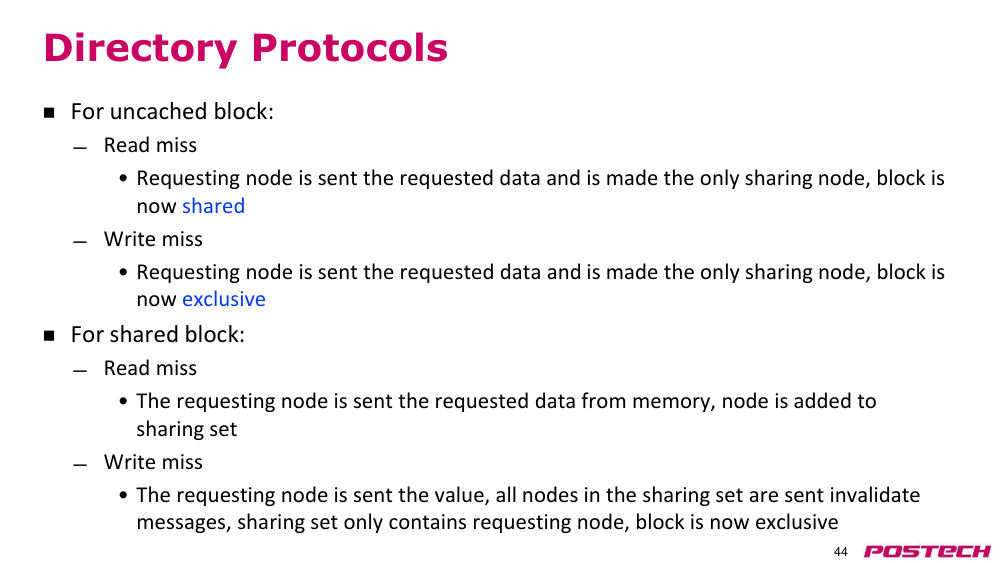1000x563 pixels.
Task: Click the dash bullet before the first Read miss
Action: [x=80, y=149]
